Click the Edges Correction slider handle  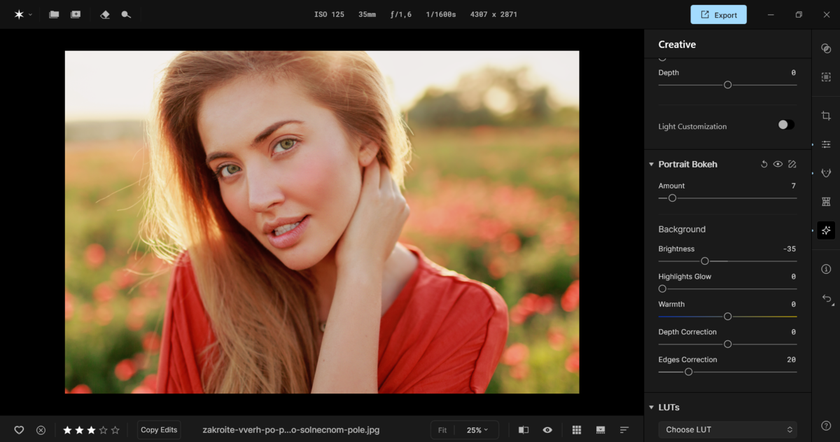pyautogui.click(x=688, y=372)
